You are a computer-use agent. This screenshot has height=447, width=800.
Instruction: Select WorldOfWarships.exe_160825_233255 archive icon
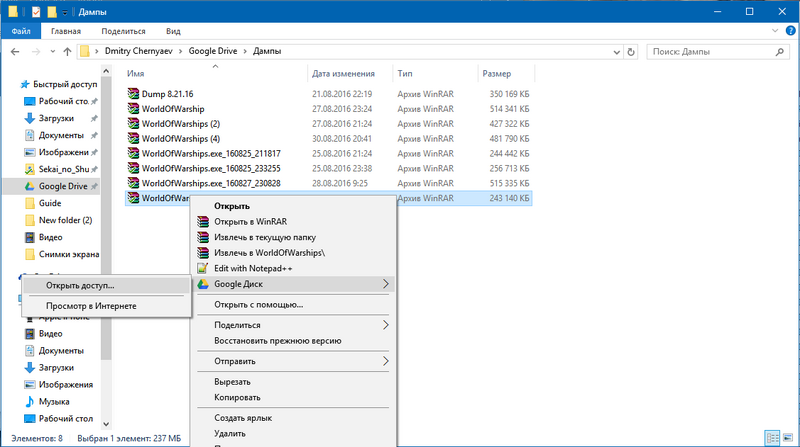coord(133,168)
